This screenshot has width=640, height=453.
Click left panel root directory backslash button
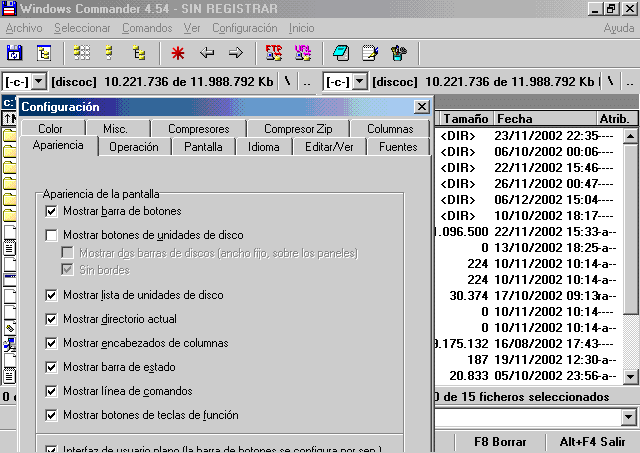click(287, 81)
